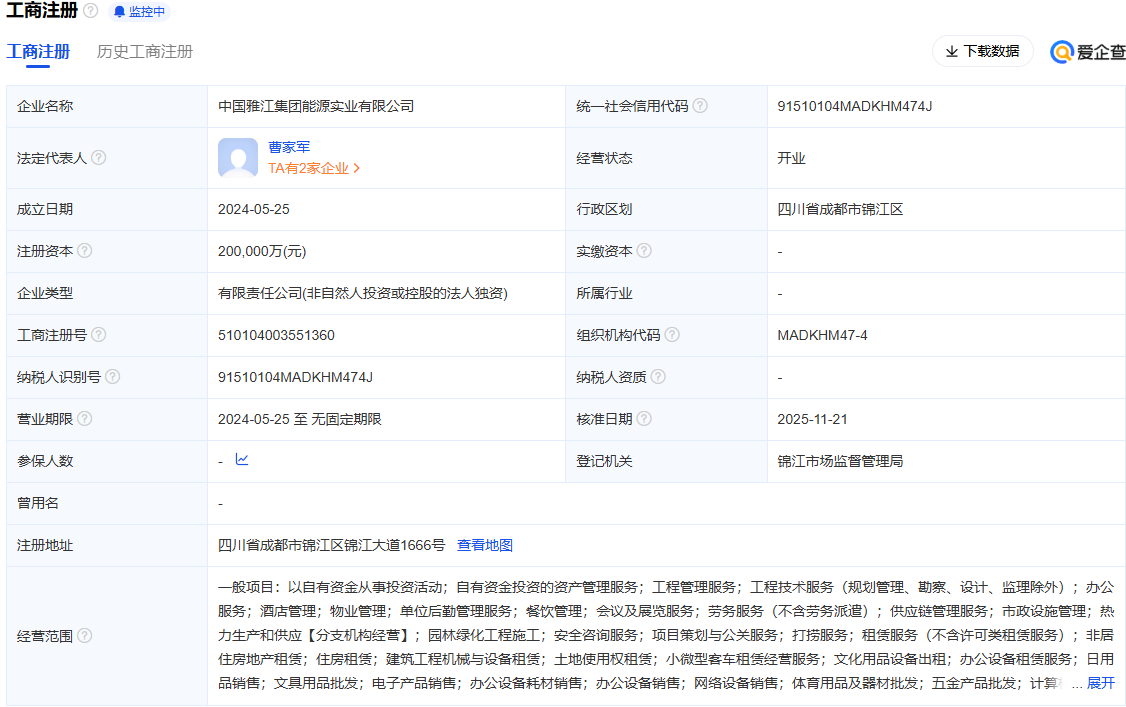Click 查看地图 link for registered address

coord(485,545)
